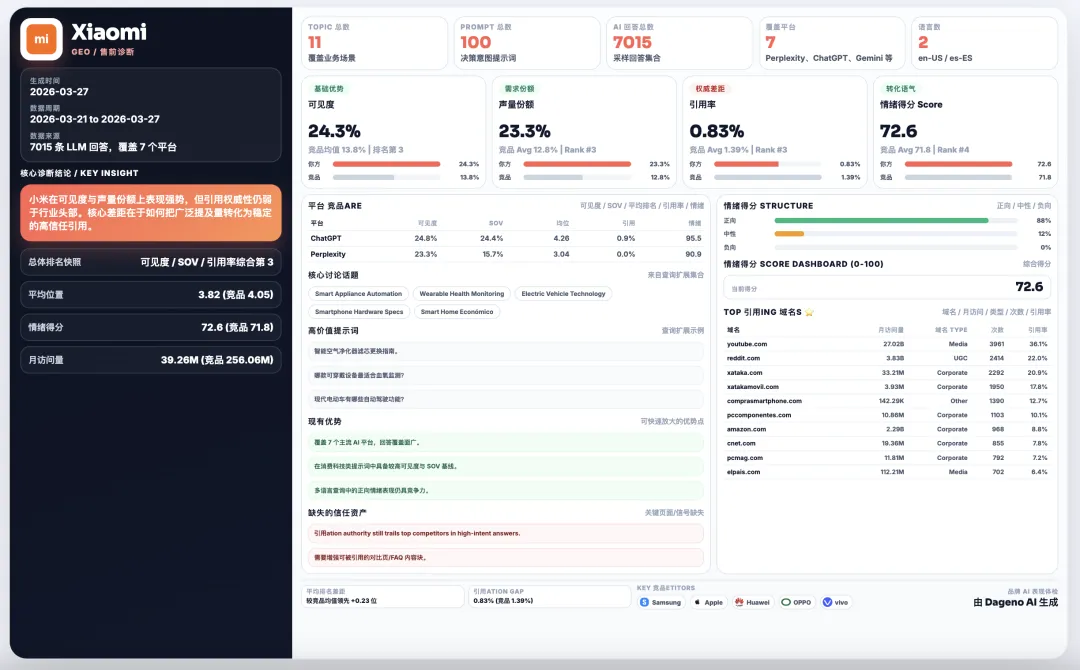
Task: Click the 平均排名差距 +0.23 位 box
Action: coord(383,596)
